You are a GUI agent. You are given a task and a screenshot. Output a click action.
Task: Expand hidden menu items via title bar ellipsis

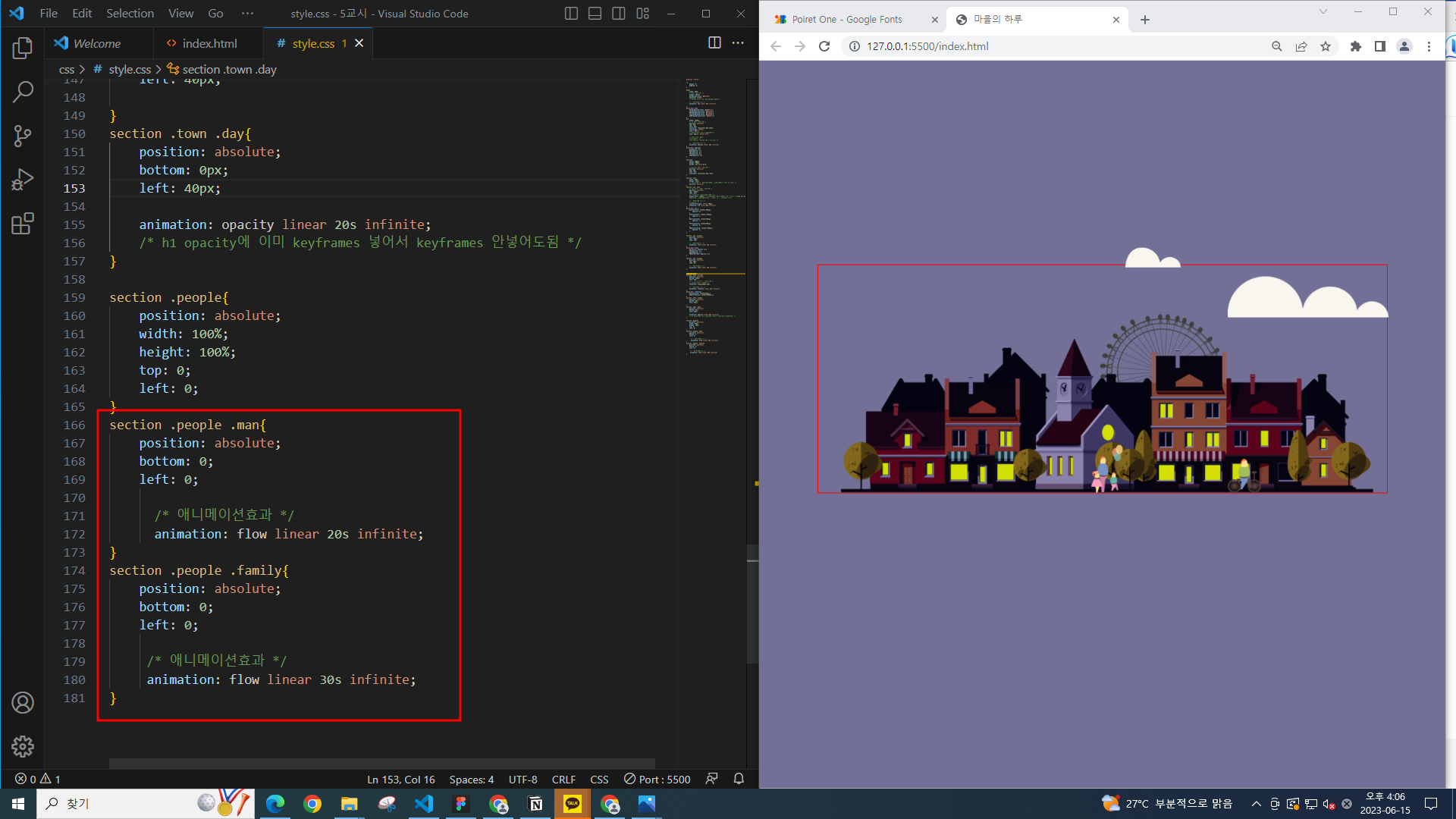point(247,14)
